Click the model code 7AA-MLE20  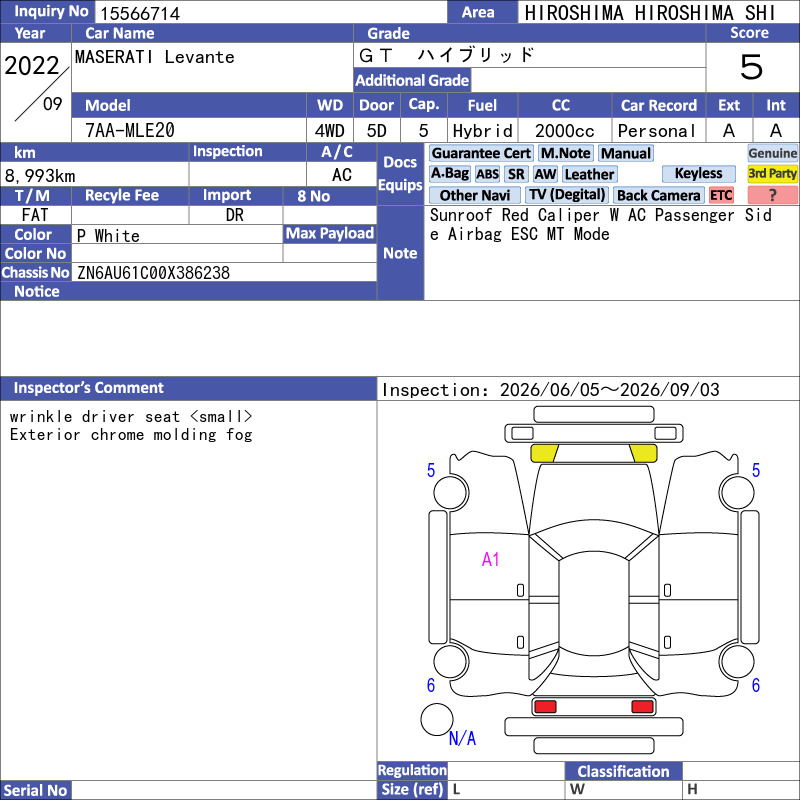coord(130,131)
